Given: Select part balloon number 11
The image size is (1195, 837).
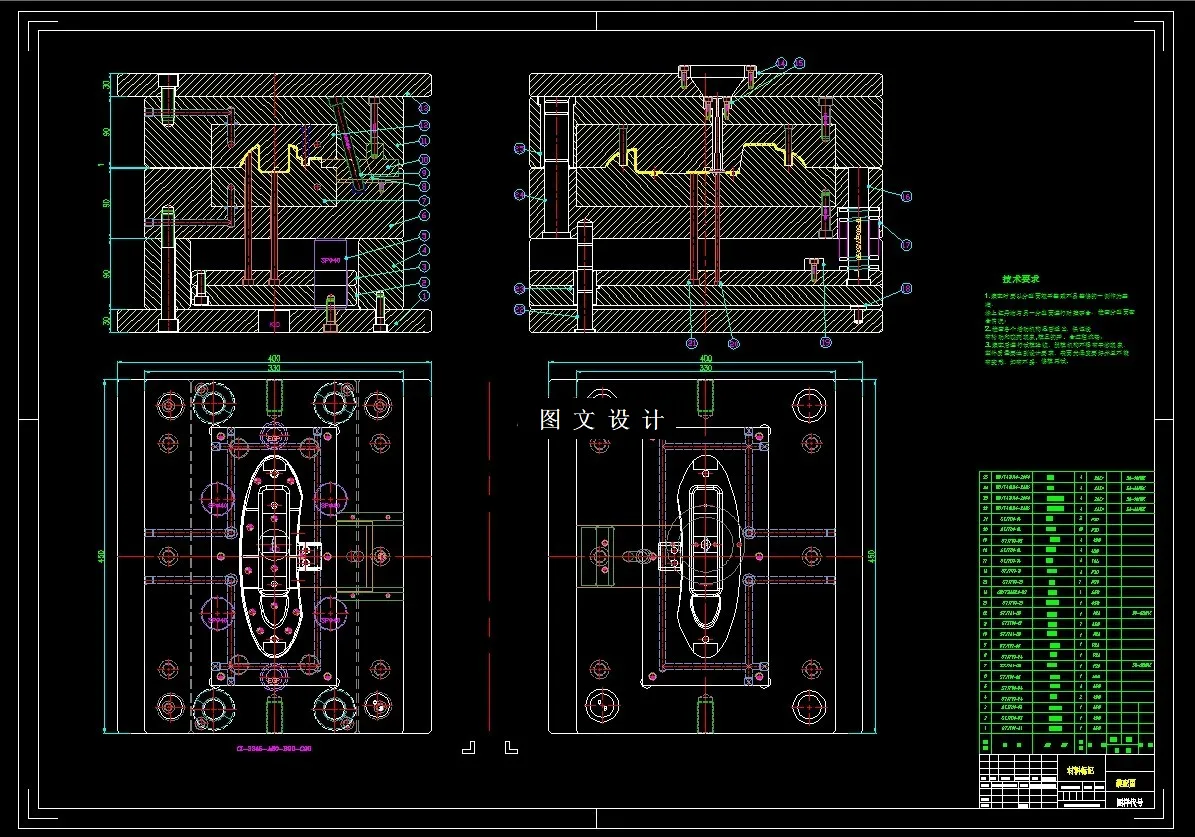Looking at the screenshot, I should pos(424,141).
